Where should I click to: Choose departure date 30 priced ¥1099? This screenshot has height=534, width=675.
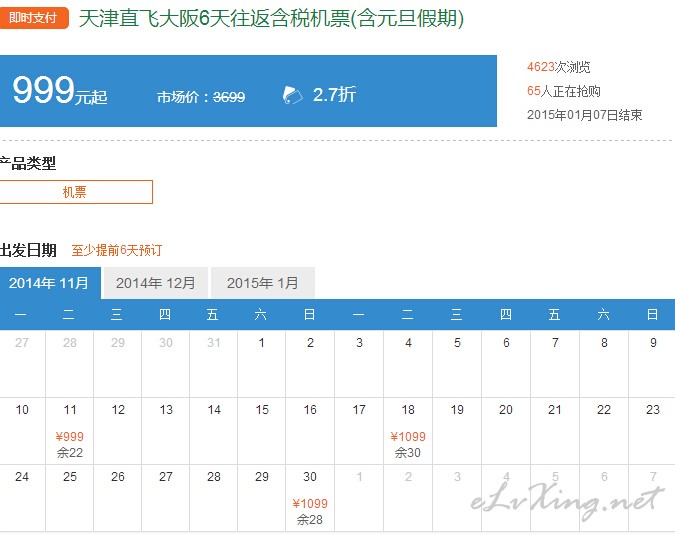click(310, 498)
